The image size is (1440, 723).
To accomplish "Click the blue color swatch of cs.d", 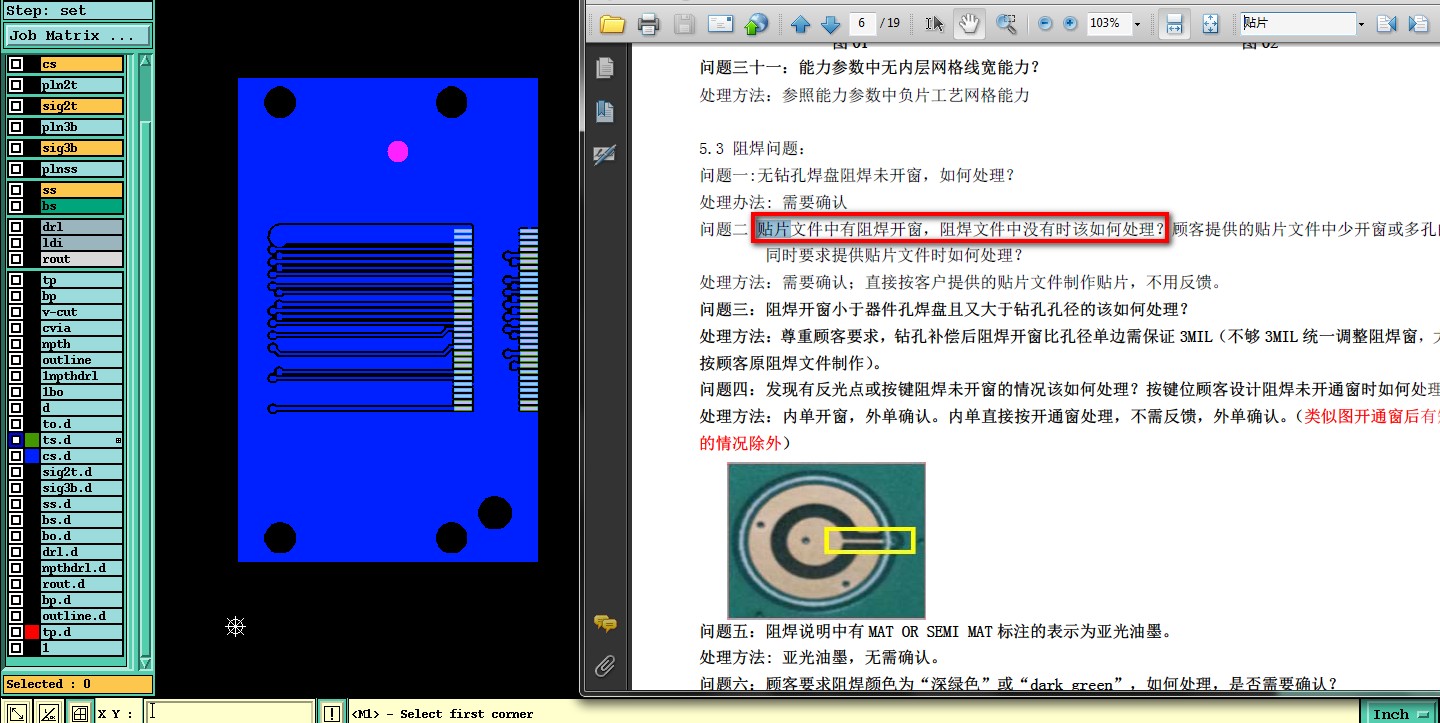I will pyautogui.click(x=32, y=456).
